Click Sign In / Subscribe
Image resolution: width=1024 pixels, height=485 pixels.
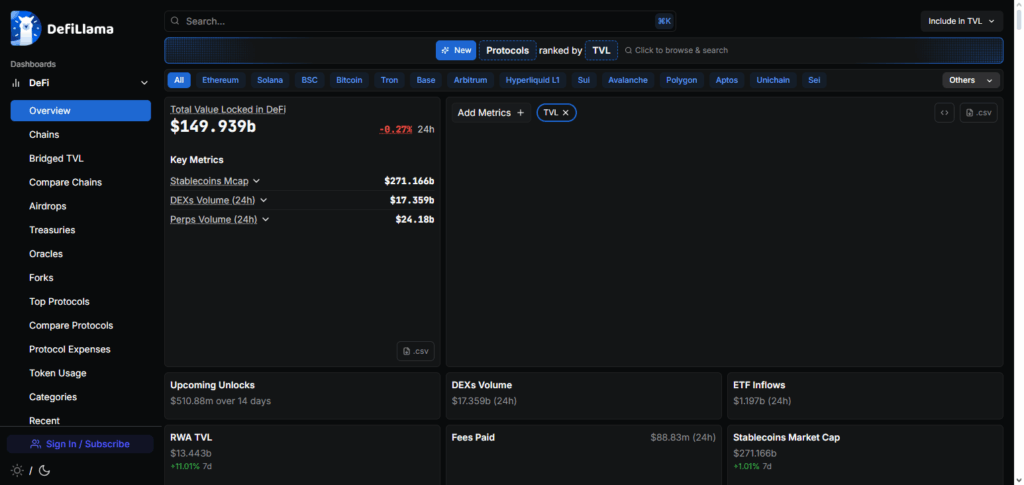(80, 444)
